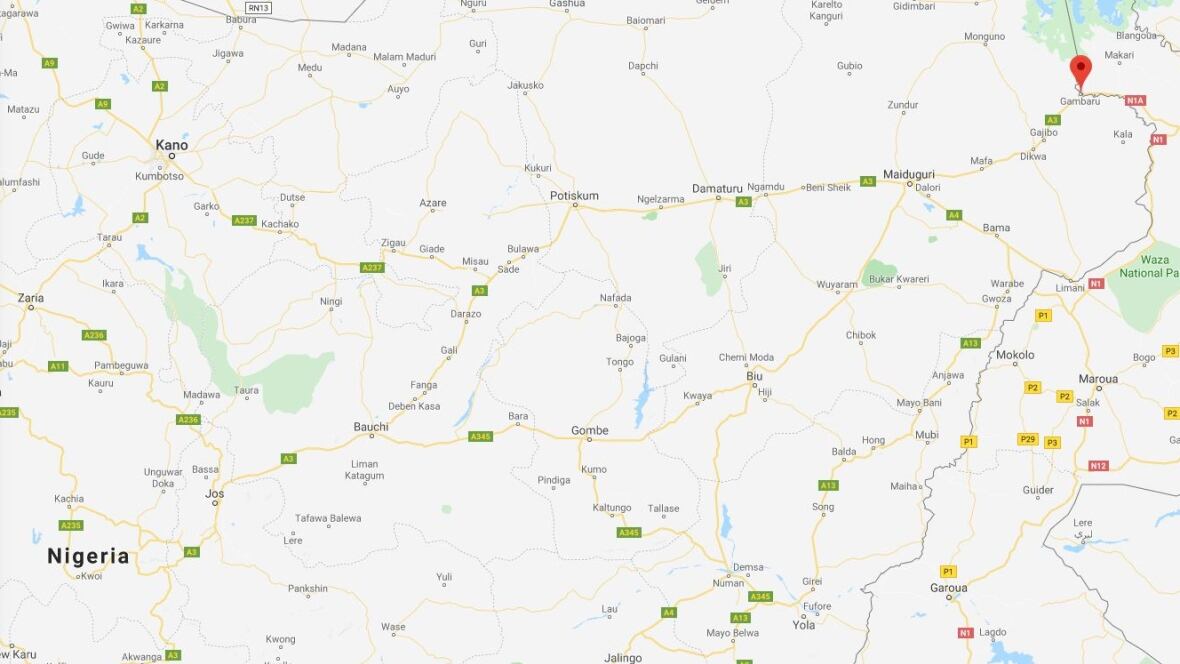Click the A3 shield near Gajibo
The height and width of the screenshot is (664, 1180).
(1052, 120)
